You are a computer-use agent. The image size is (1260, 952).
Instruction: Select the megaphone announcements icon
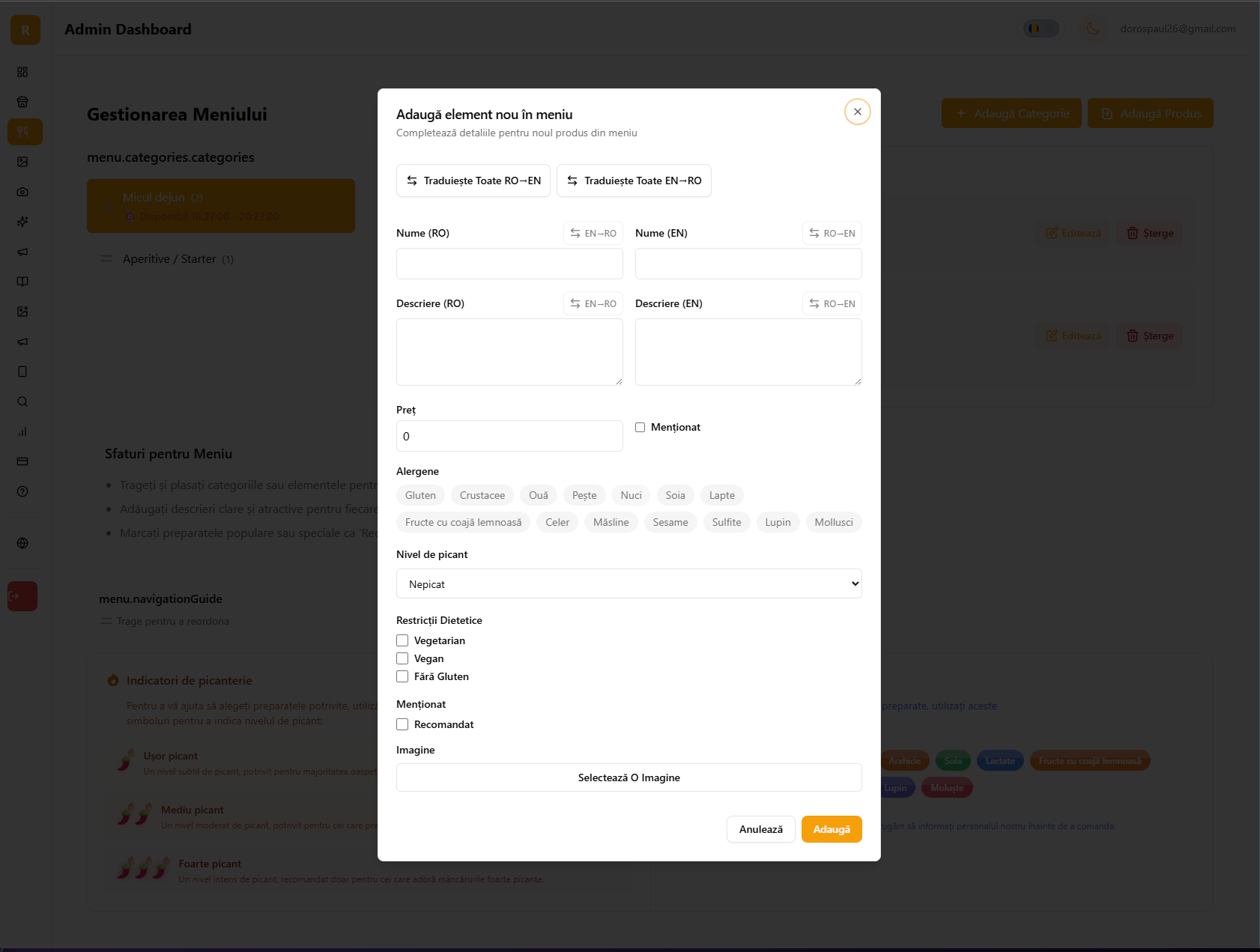22,252
